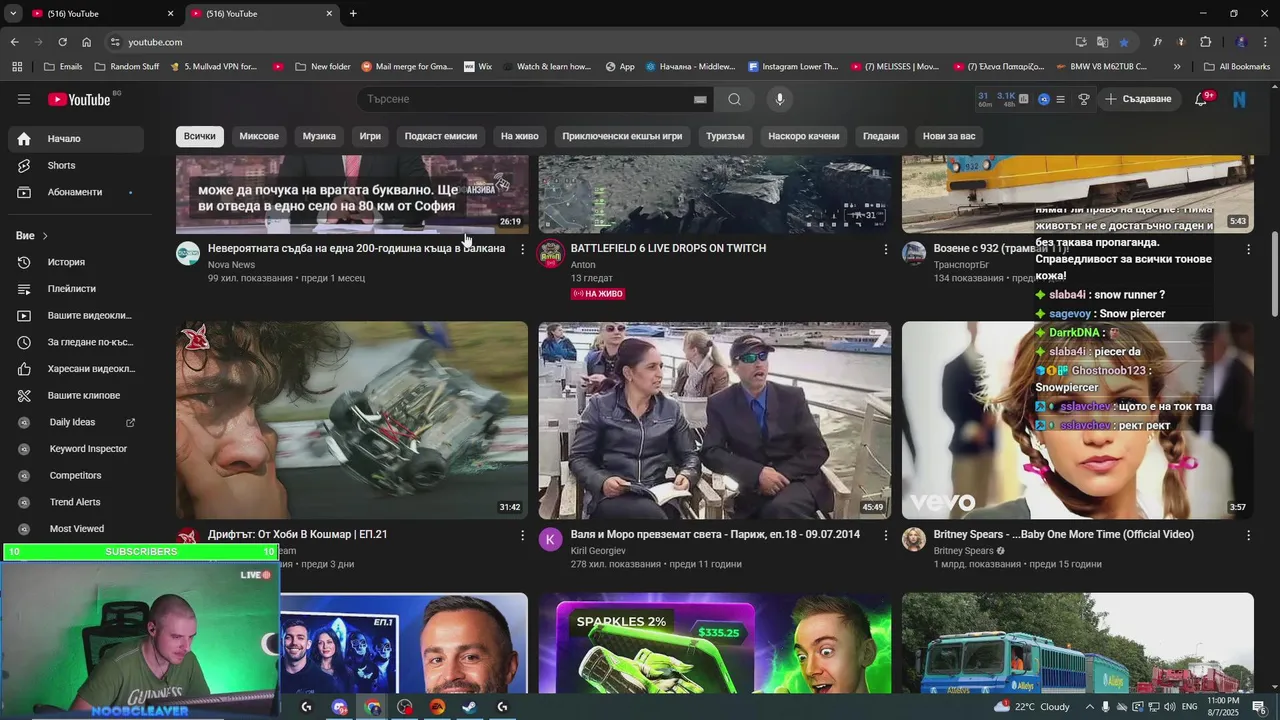The height and width of the screenshot is (720, 1280).
Task: Open Daily Ideas sidebar link
Action: click(x=76, y=422)
